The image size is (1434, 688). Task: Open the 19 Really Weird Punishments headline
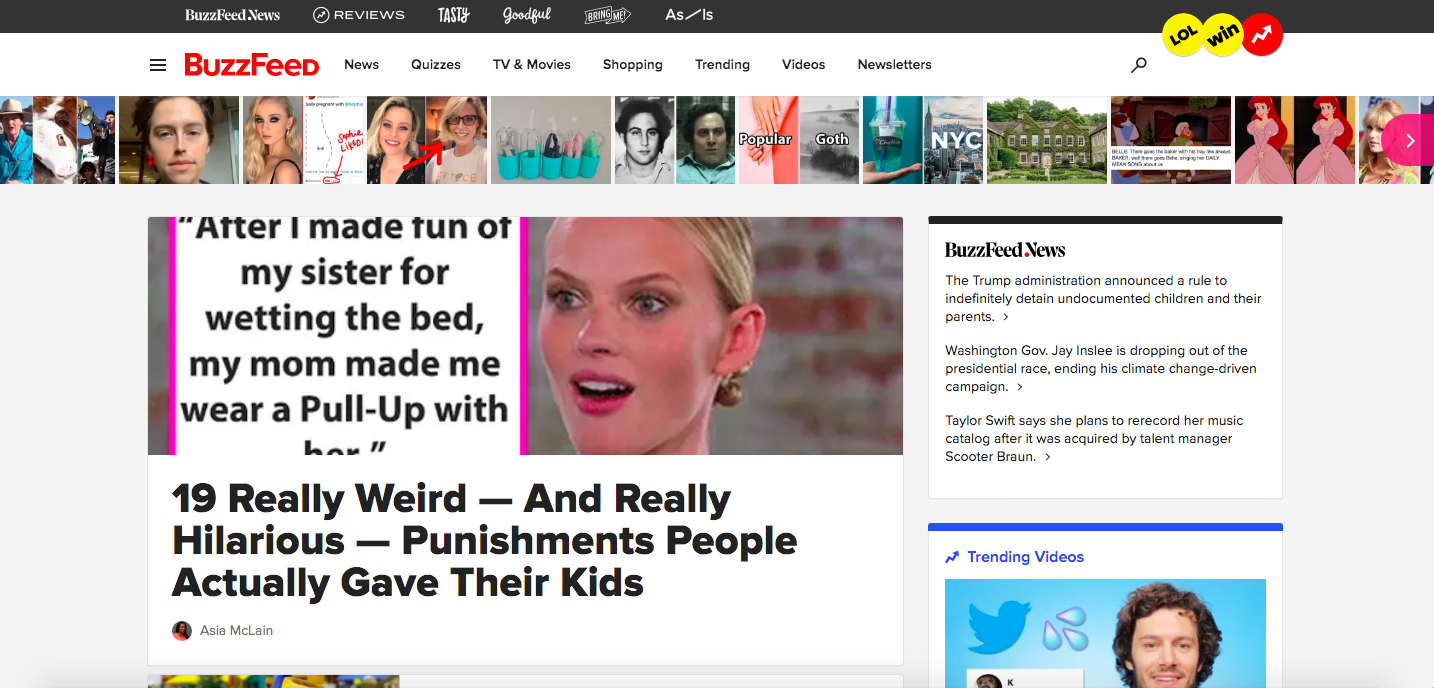tap(485, 540)
